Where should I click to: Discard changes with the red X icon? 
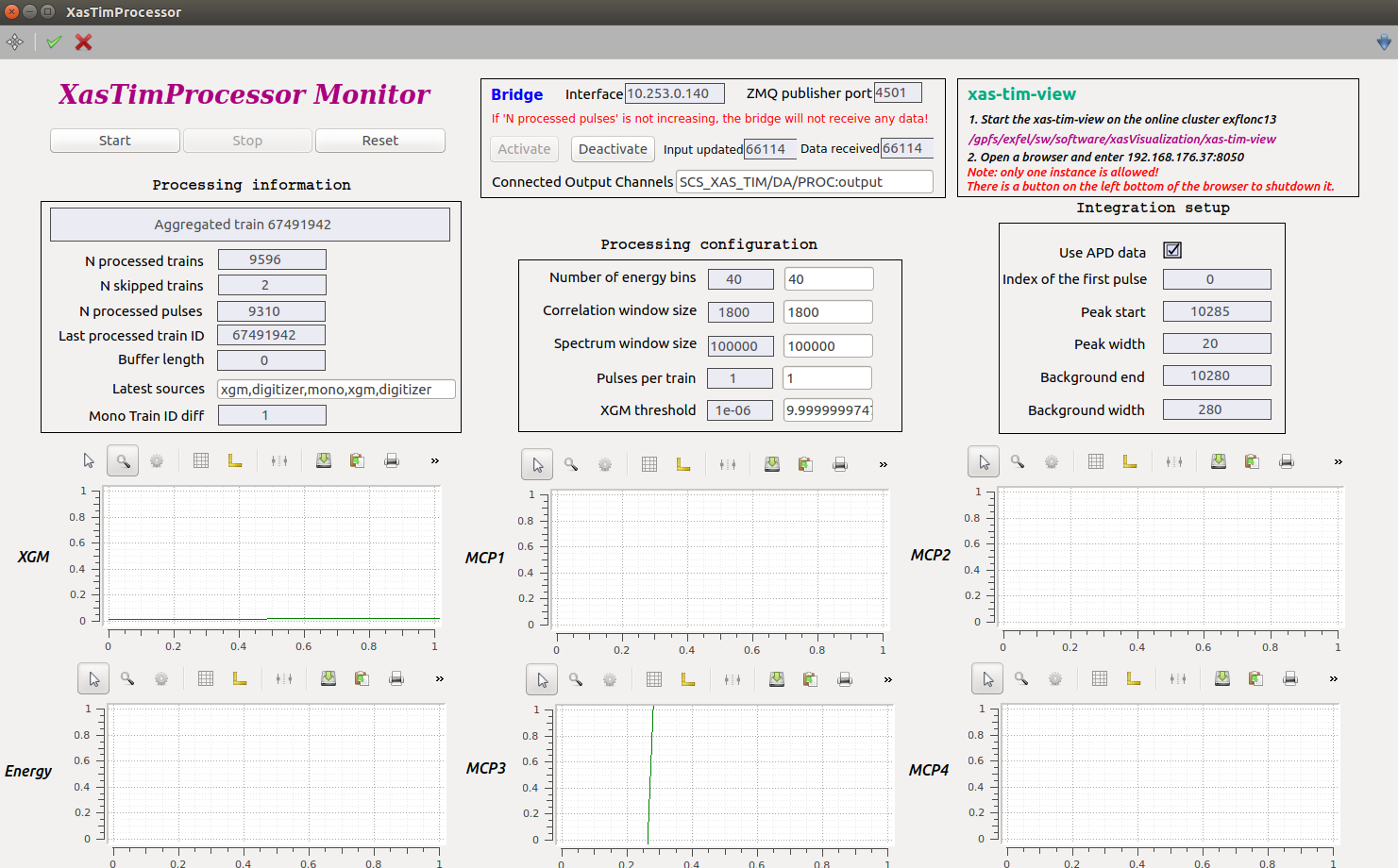pos(84,42)
